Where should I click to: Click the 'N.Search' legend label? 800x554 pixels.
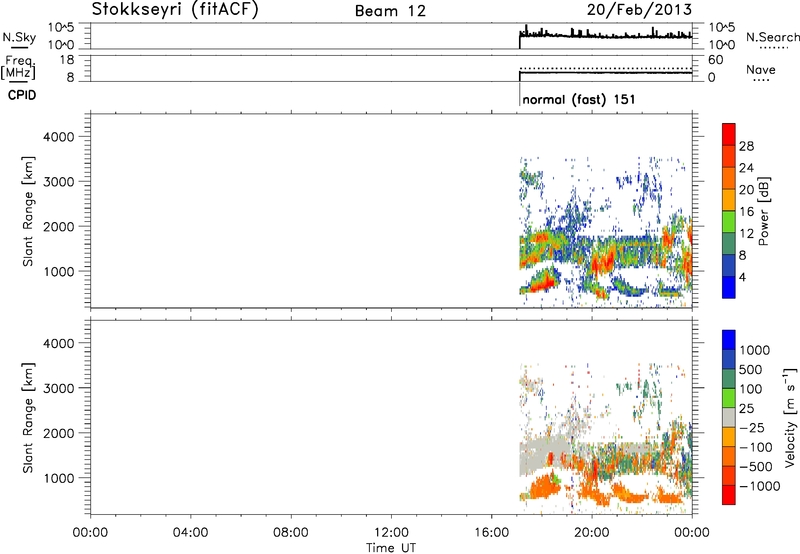(x=772, y=37)
